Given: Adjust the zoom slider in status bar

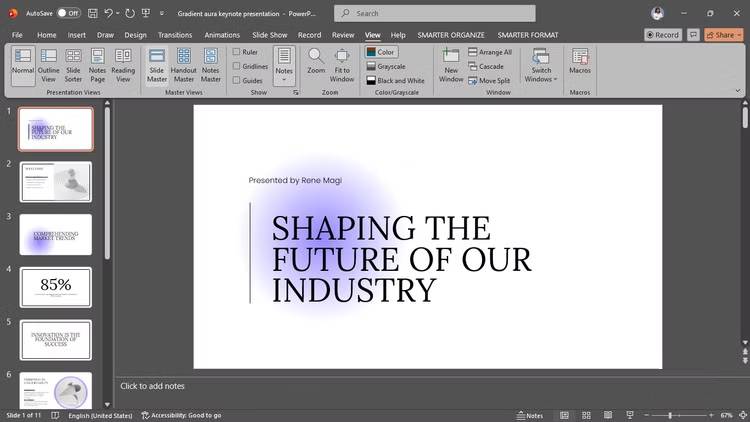Looking at the screenshot, I should click(670, 415).
